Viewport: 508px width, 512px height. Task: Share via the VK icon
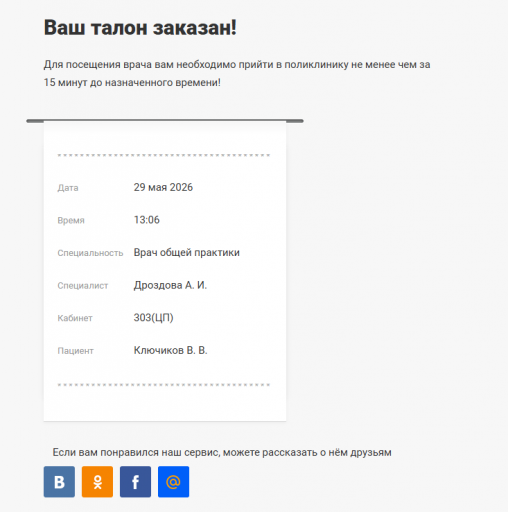pyautogui.click(x=59, y=482)
